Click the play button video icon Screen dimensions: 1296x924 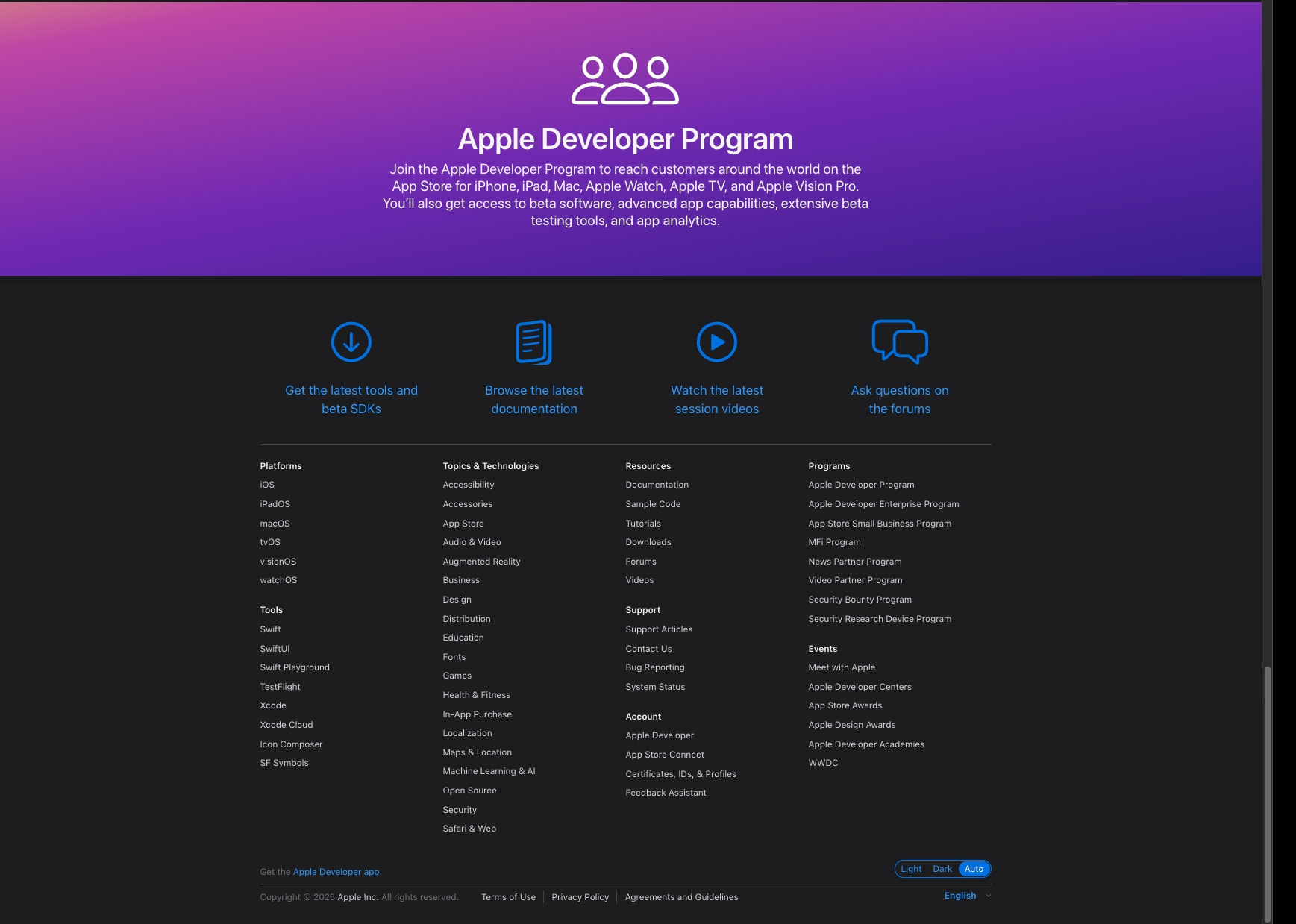[716, 342]
